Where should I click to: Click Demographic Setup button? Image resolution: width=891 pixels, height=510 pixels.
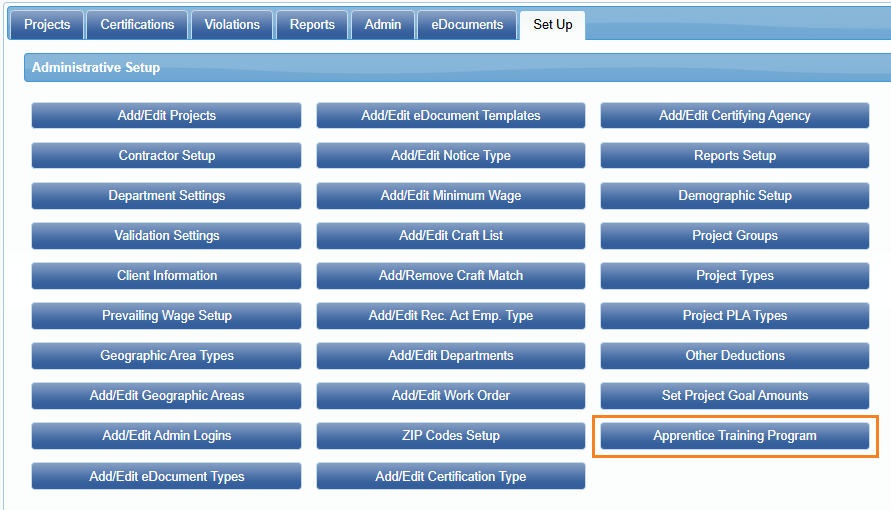tap(735, 195)
